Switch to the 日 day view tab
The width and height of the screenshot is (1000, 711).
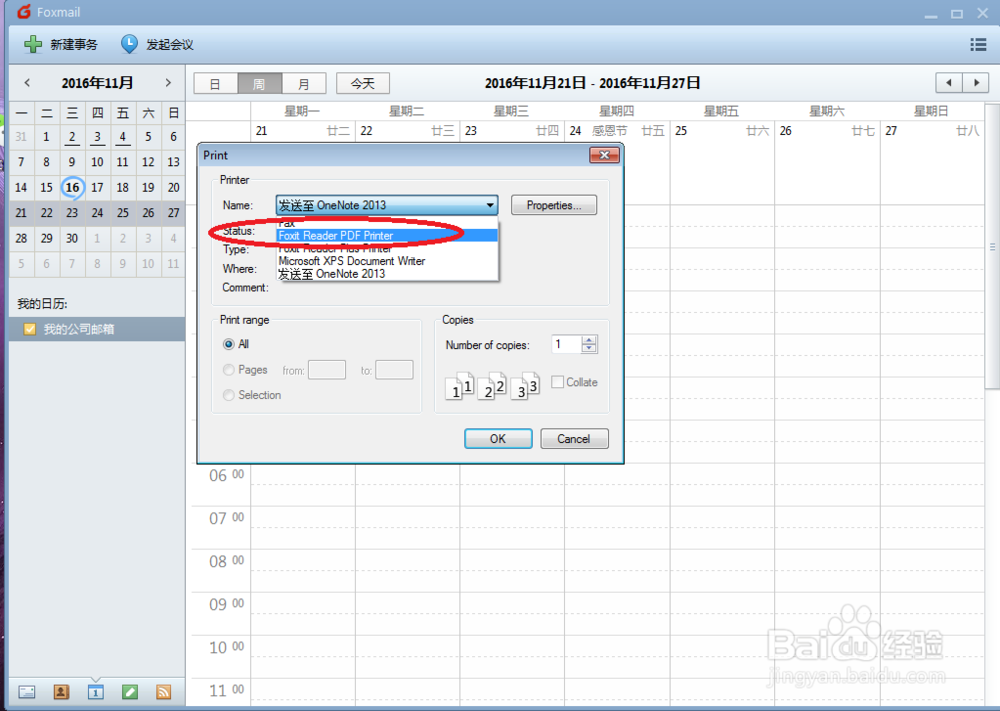(216, 84)
